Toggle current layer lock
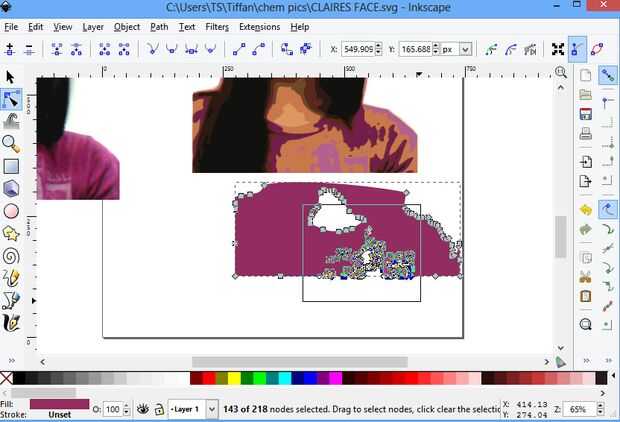Viewport: 620px width, 422px height. pos(159,409)
